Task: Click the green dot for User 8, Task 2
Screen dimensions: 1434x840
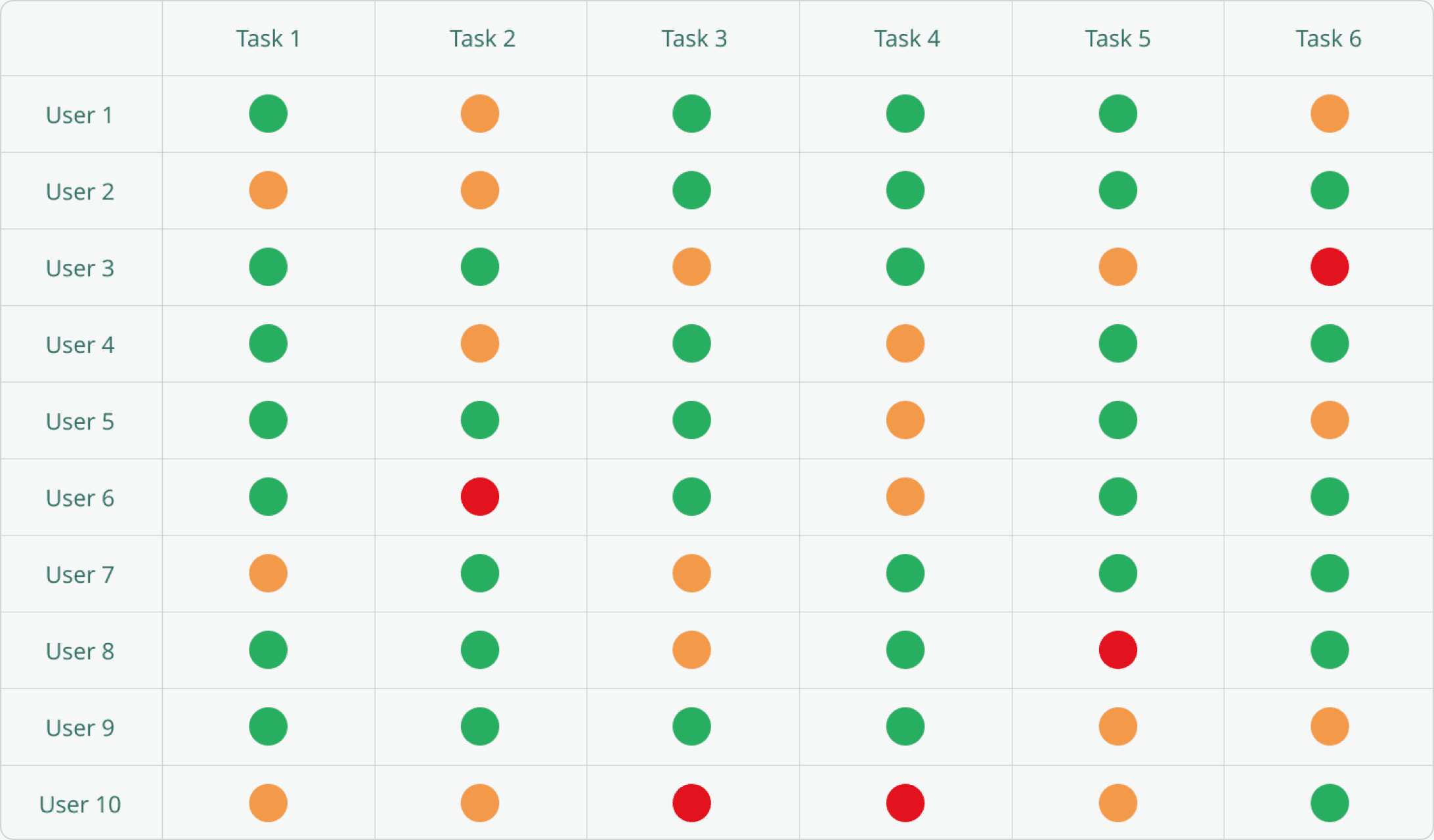Action: click(480, 650)
